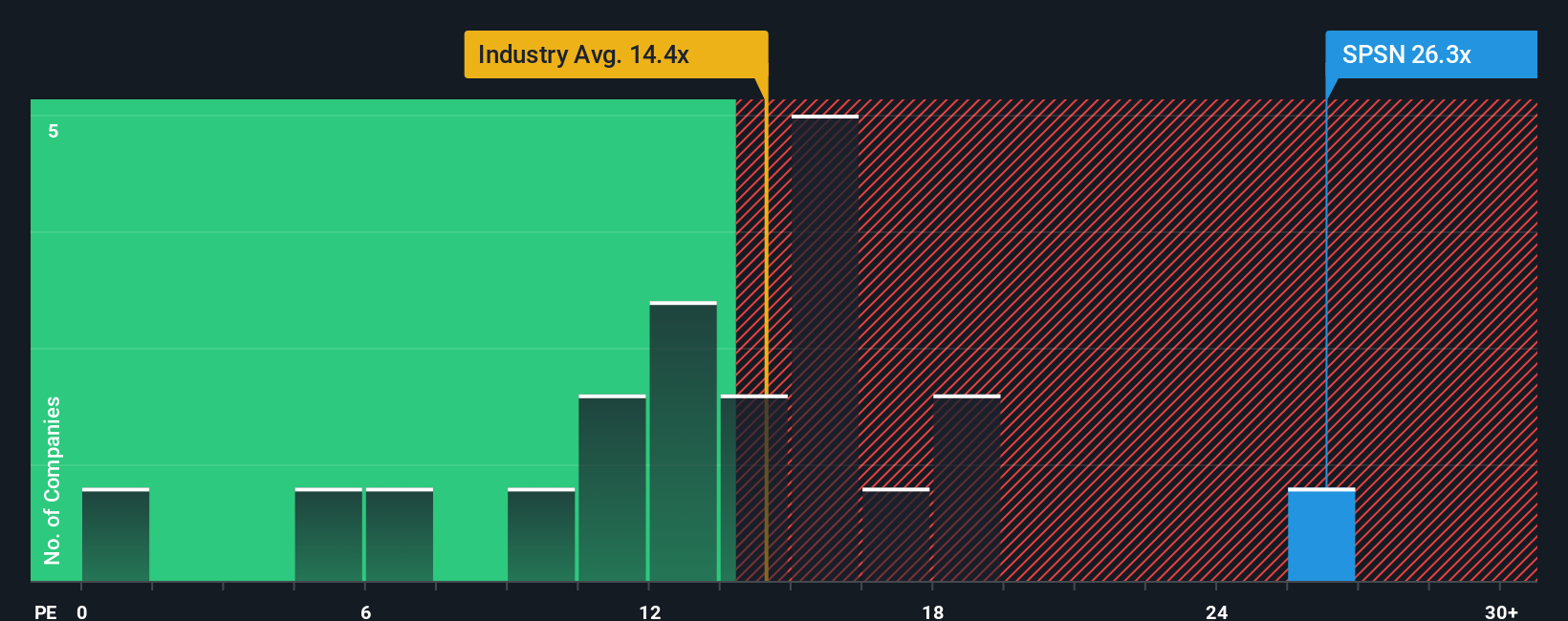Click the x-axis label 24
The height and width of the screenshot is (621, 1568).
click(1216, 611)
